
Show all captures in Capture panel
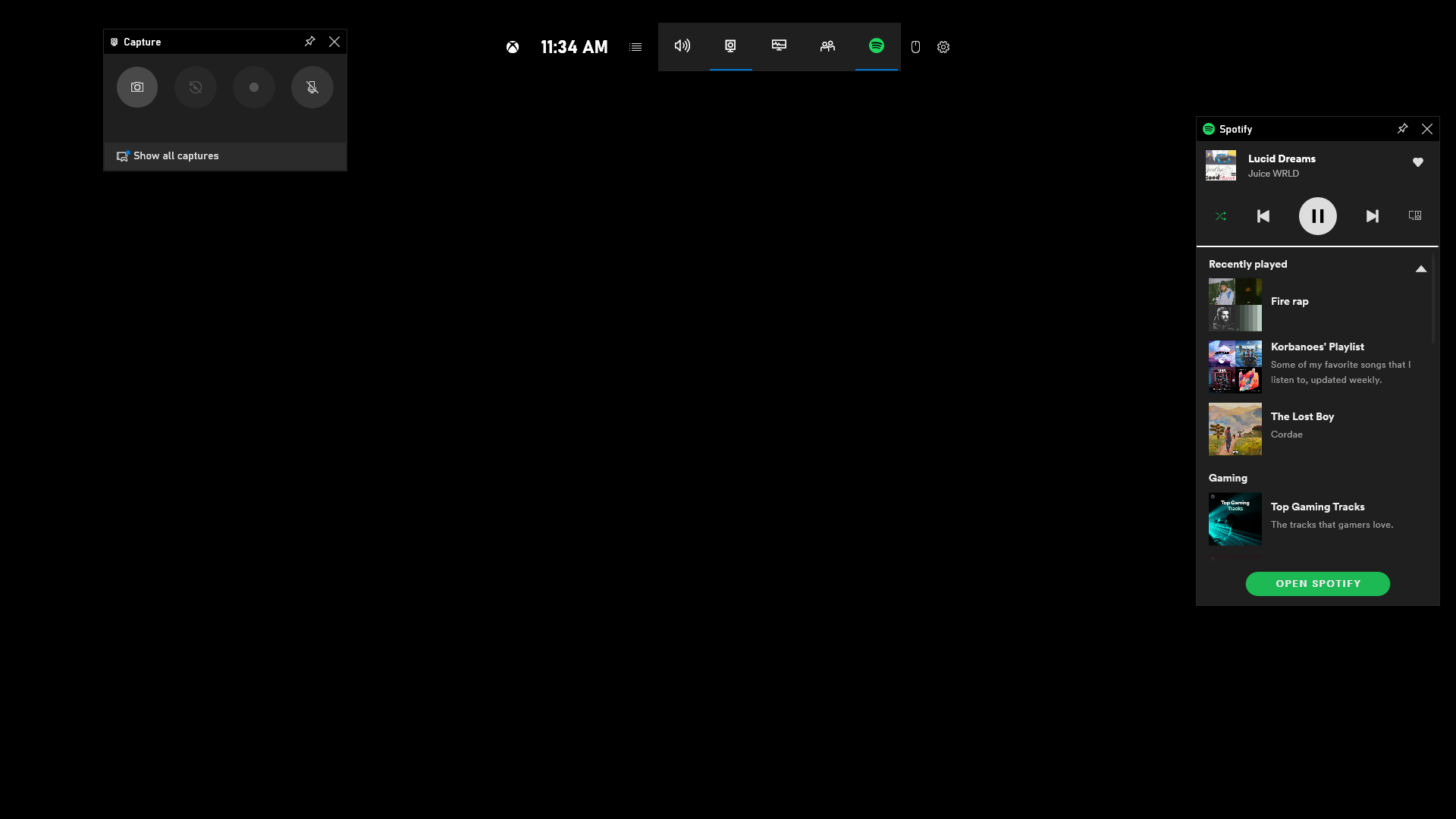pyautogui.click(x=176, y=156)
